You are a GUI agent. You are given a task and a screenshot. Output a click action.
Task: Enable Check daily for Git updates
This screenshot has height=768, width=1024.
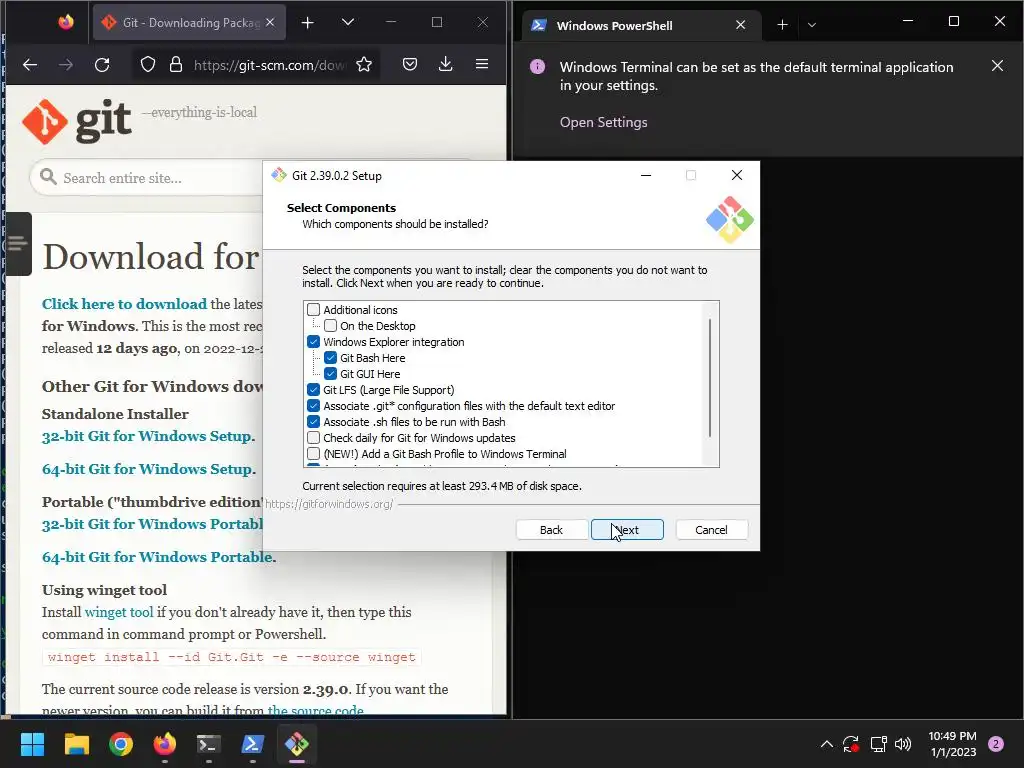313,438
